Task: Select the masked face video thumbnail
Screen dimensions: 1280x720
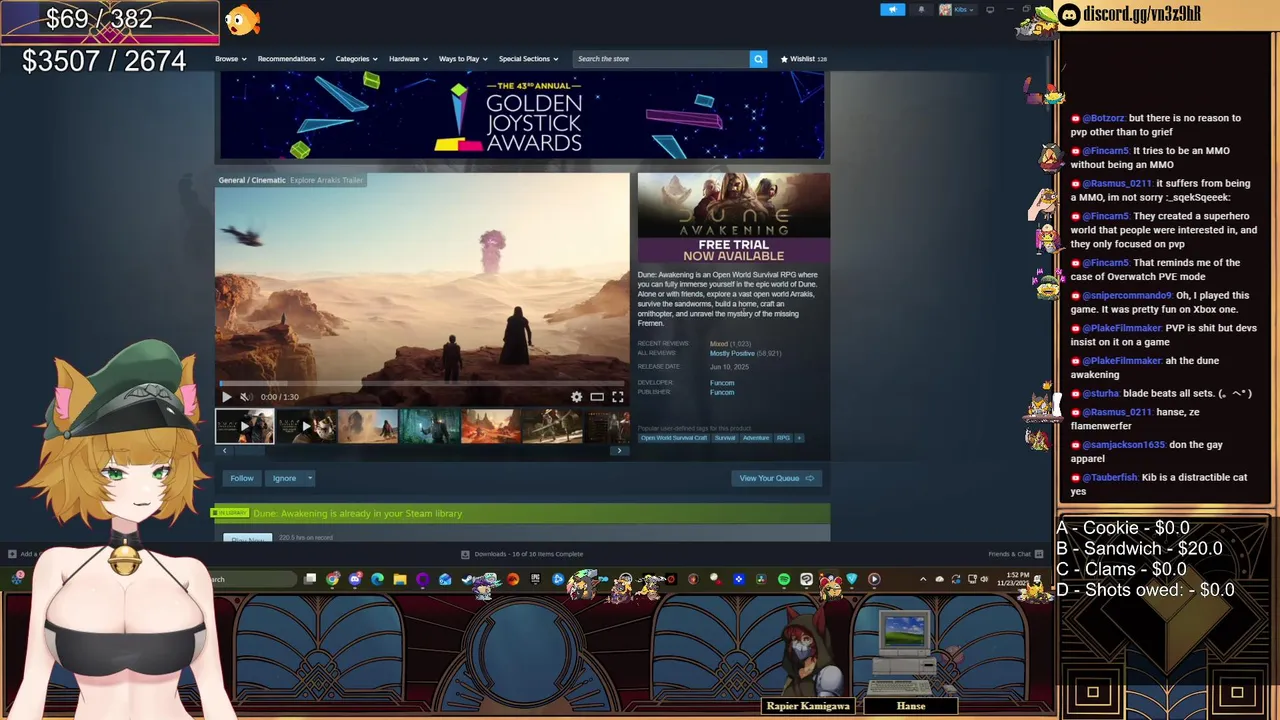Action: 306,426
